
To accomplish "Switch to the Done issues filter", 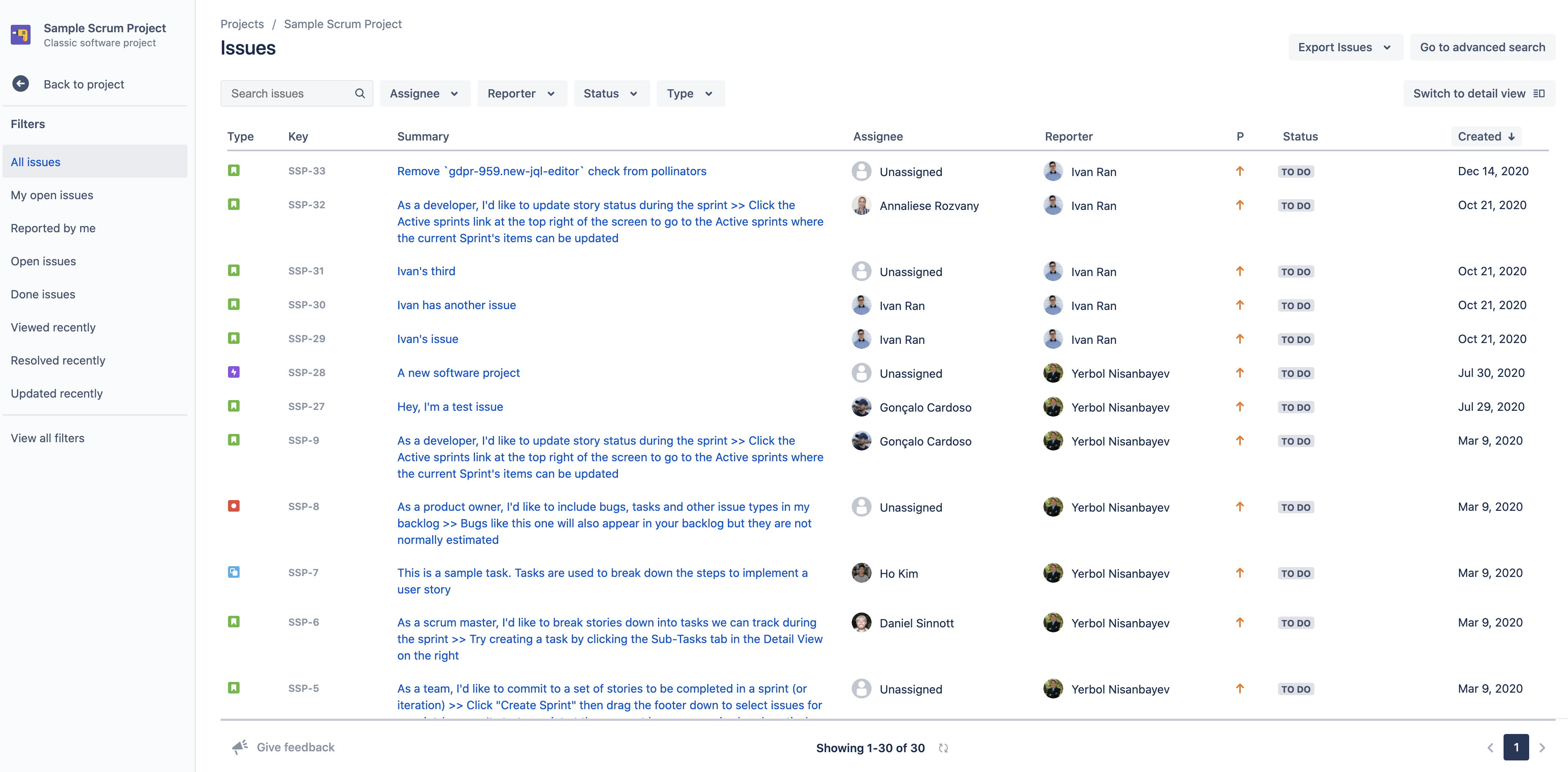I will pyautogui.click(x=43, y=294).
